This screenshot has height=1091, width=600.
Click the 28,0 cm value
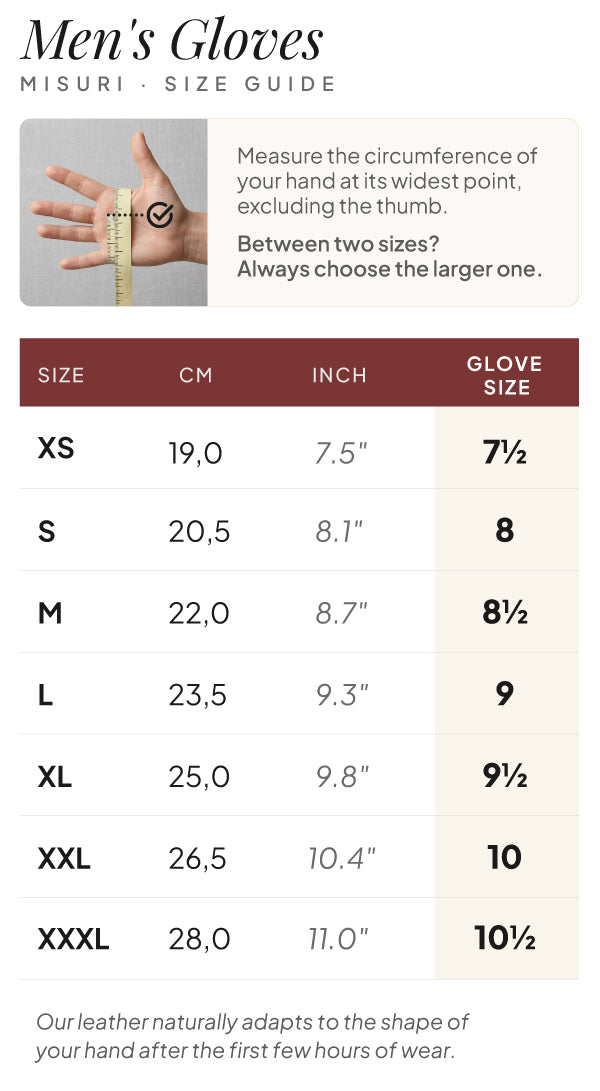tap(199, 939)
